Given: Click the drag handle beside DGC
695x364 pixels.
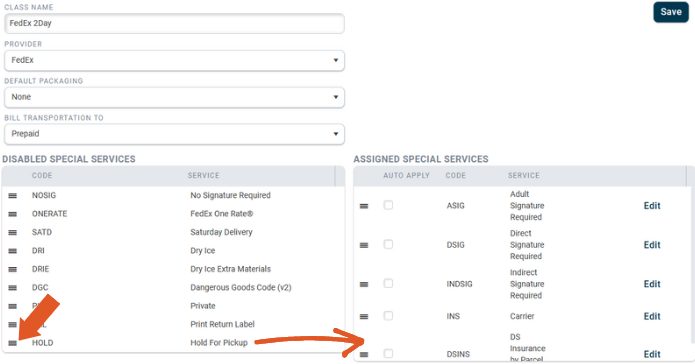Looking at the screenshot, I should pos(12,288).
